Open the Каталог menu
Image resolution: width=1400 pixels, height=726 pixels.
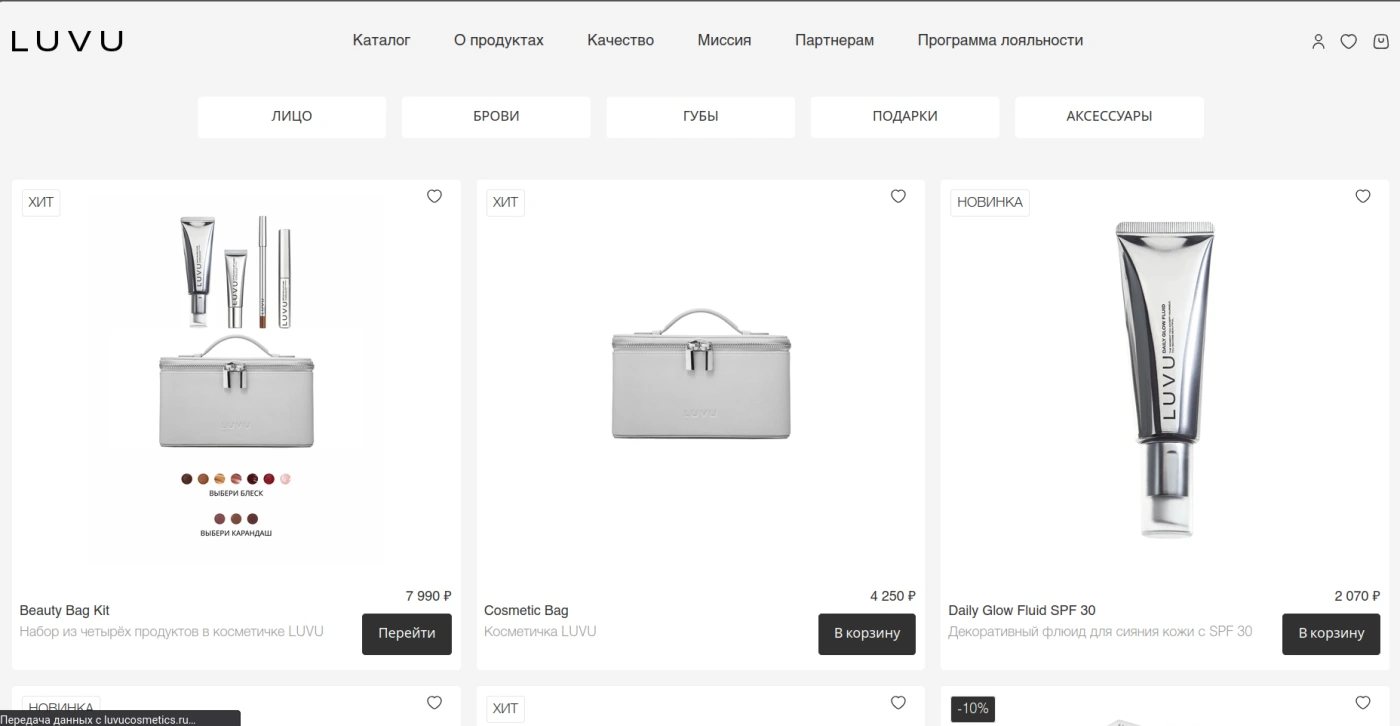click(382, 40)
